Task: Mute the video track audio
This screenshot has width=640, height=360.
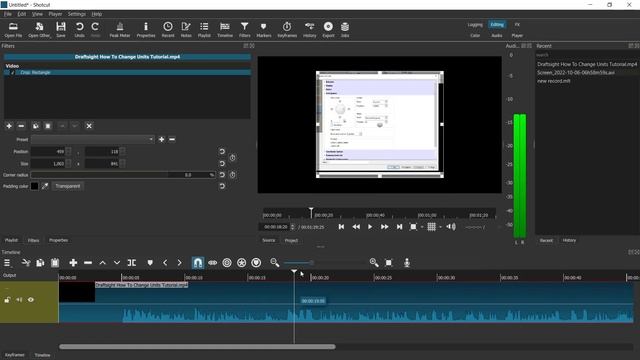Action: [19, 300]
